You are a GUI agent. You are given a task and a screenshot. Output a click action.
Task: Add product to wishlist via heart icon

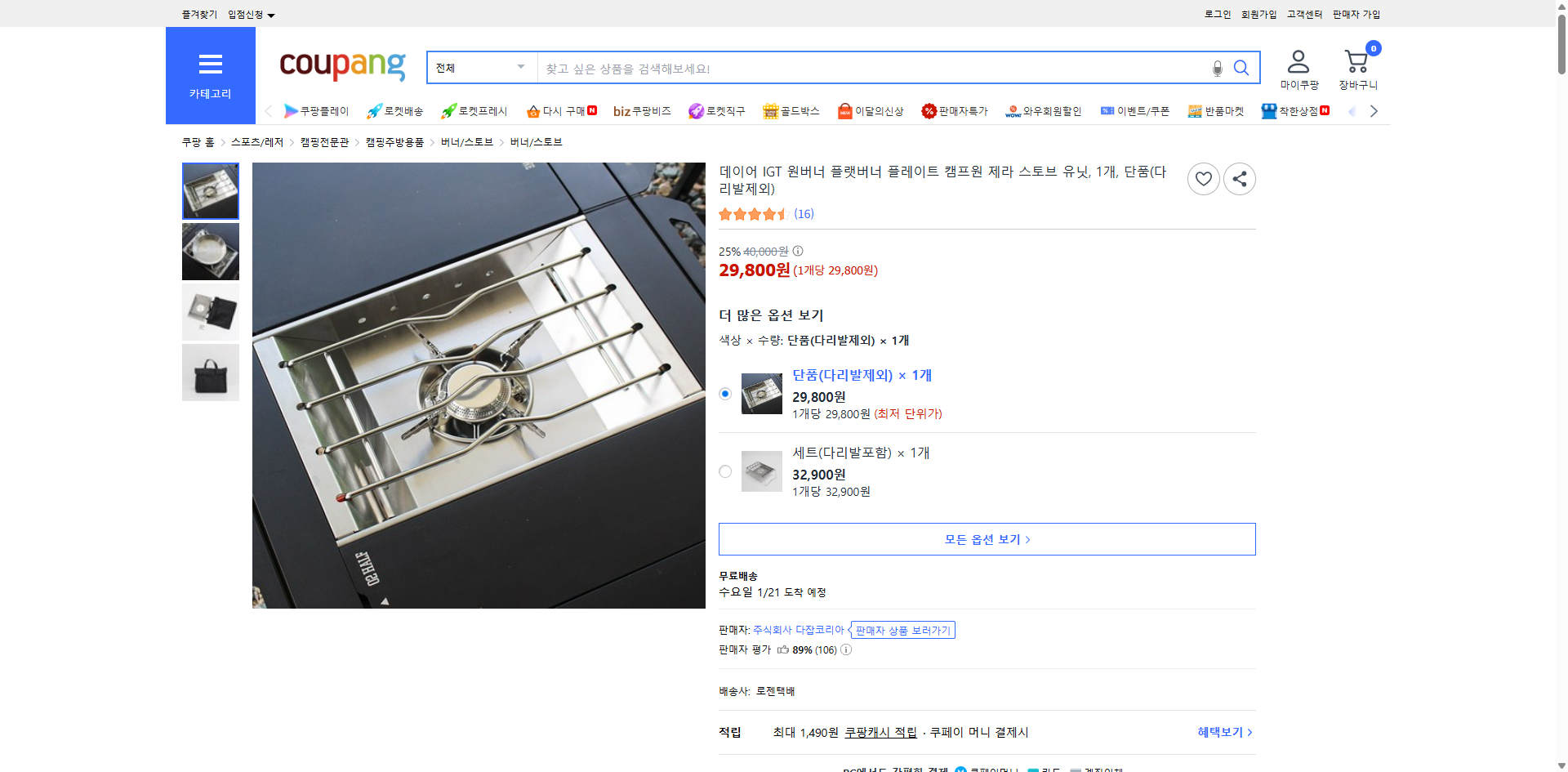tap(1203, 178)
